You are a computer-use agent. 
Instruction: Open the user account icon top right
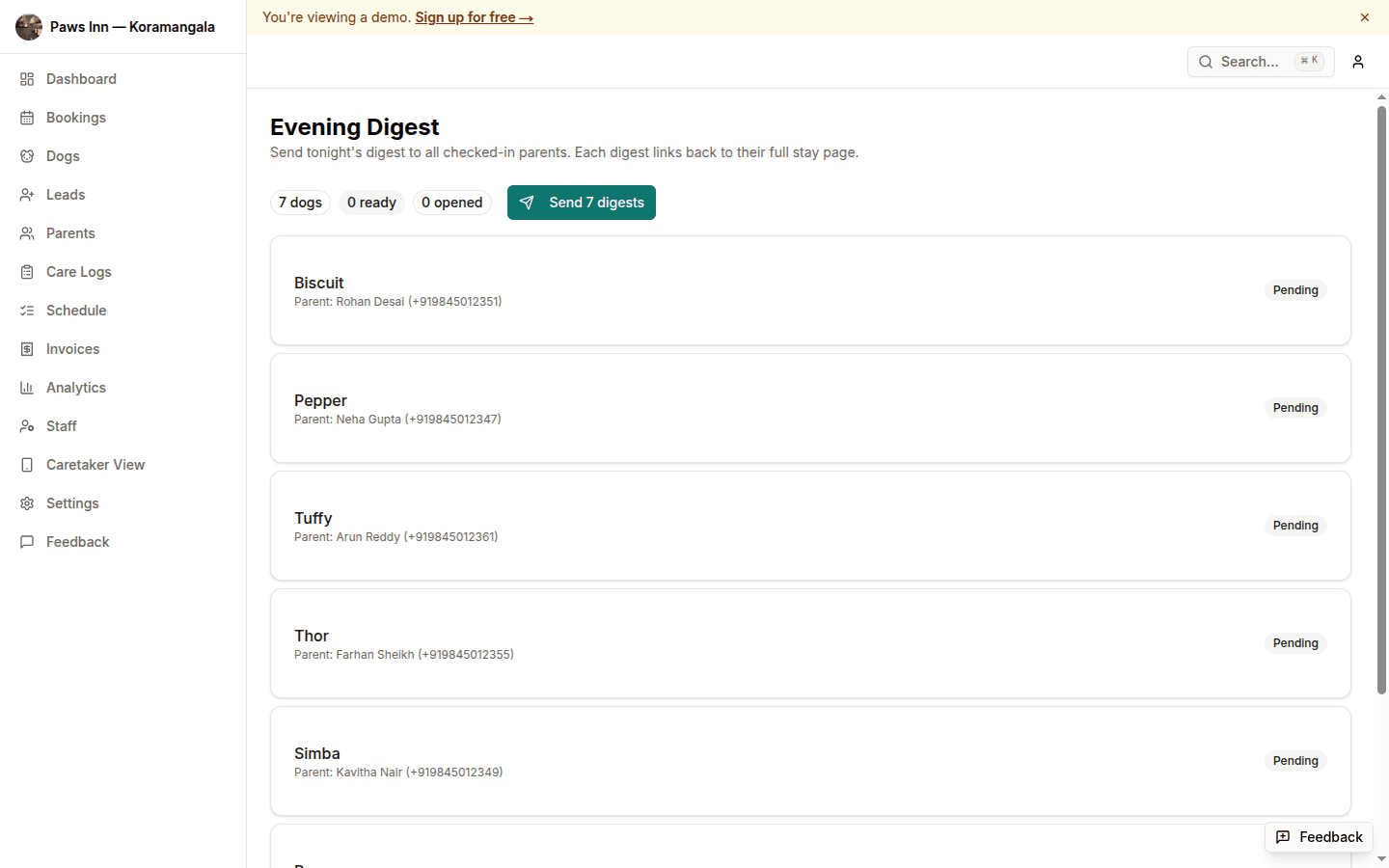tap(1357, 61)
